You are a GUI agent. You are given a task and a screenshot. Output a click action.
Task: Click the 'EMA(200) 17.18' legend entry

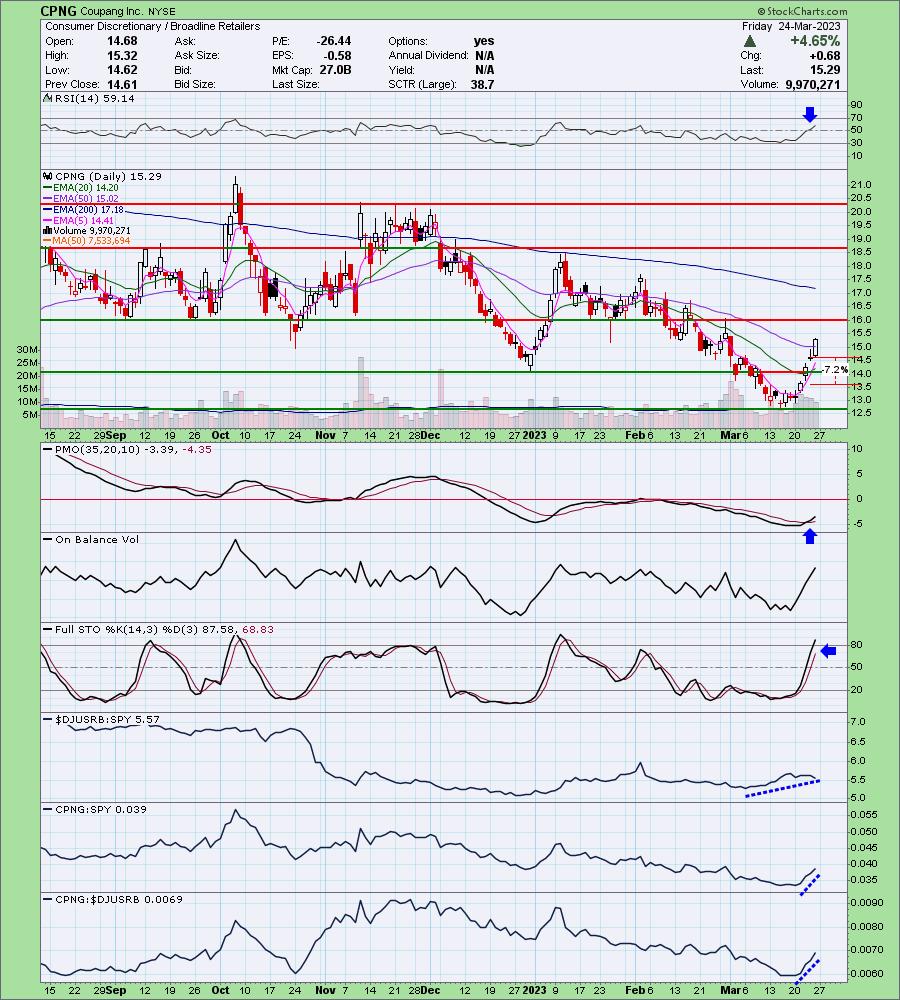[x=88, y=209]
